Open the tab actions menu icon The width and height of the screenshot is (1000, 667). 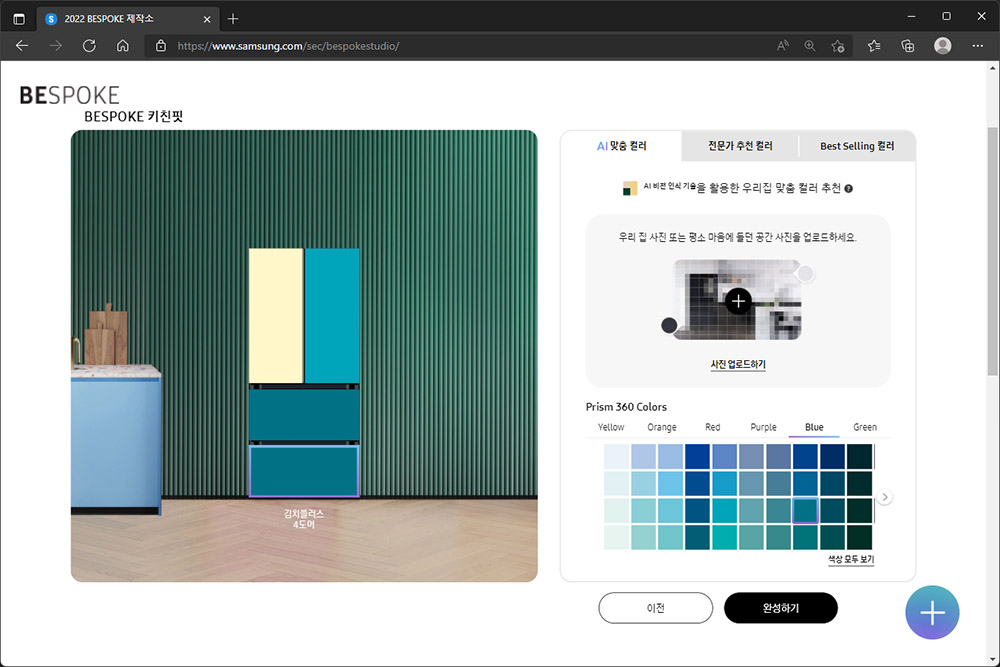[19, 19]
